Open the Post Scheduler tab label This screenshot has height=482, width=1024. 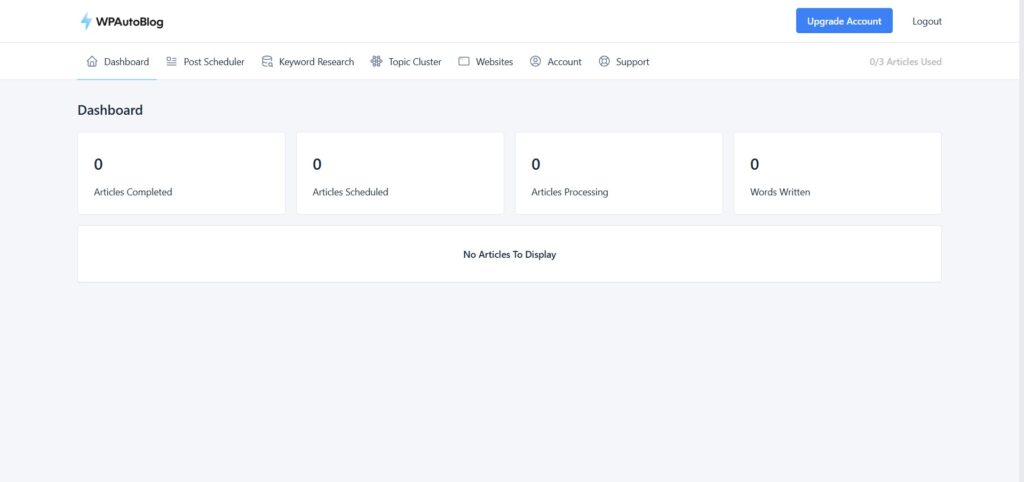(214, 62)
